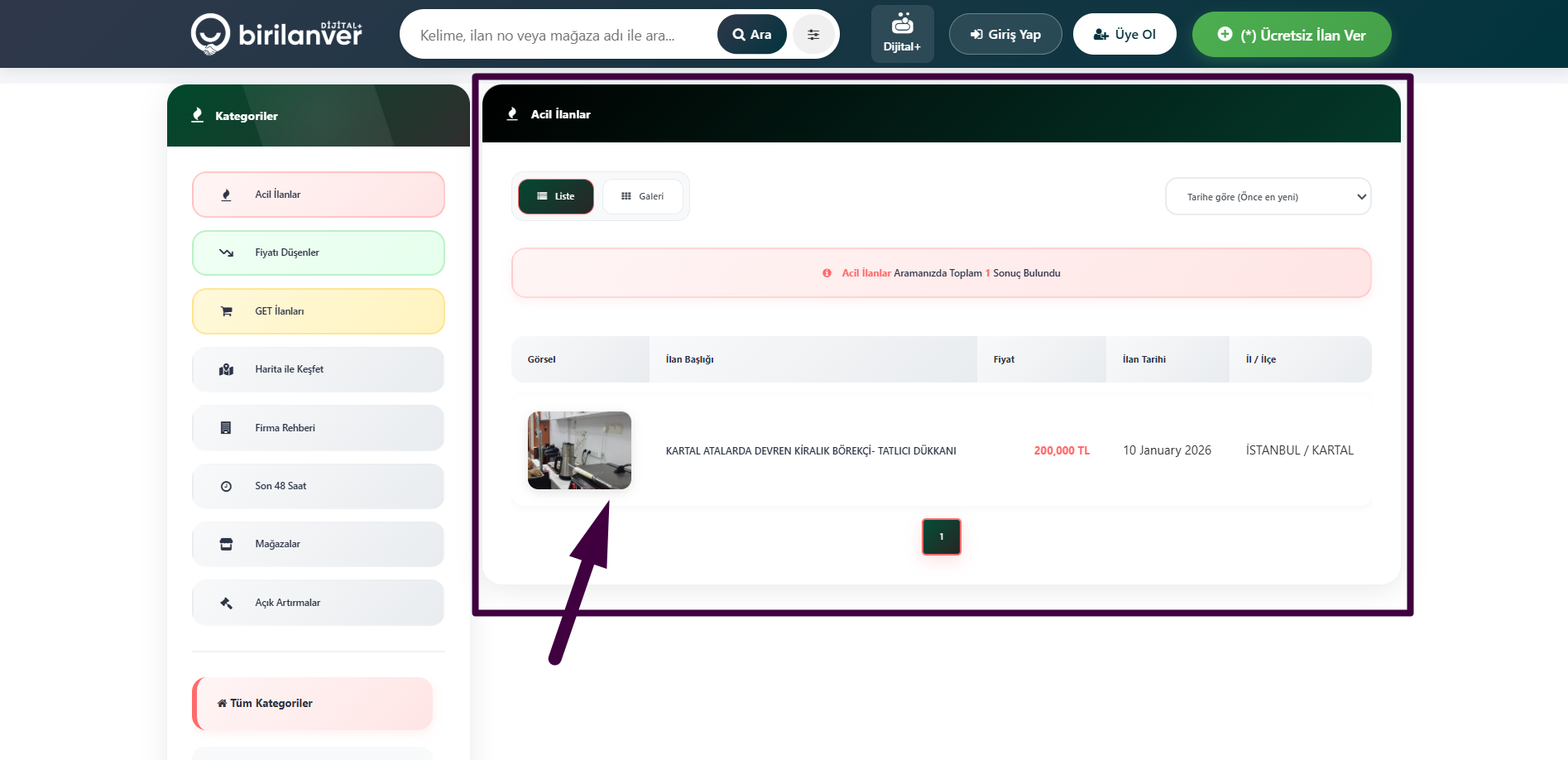
Task: Open the search filter options icon
Action: (813, 35)
